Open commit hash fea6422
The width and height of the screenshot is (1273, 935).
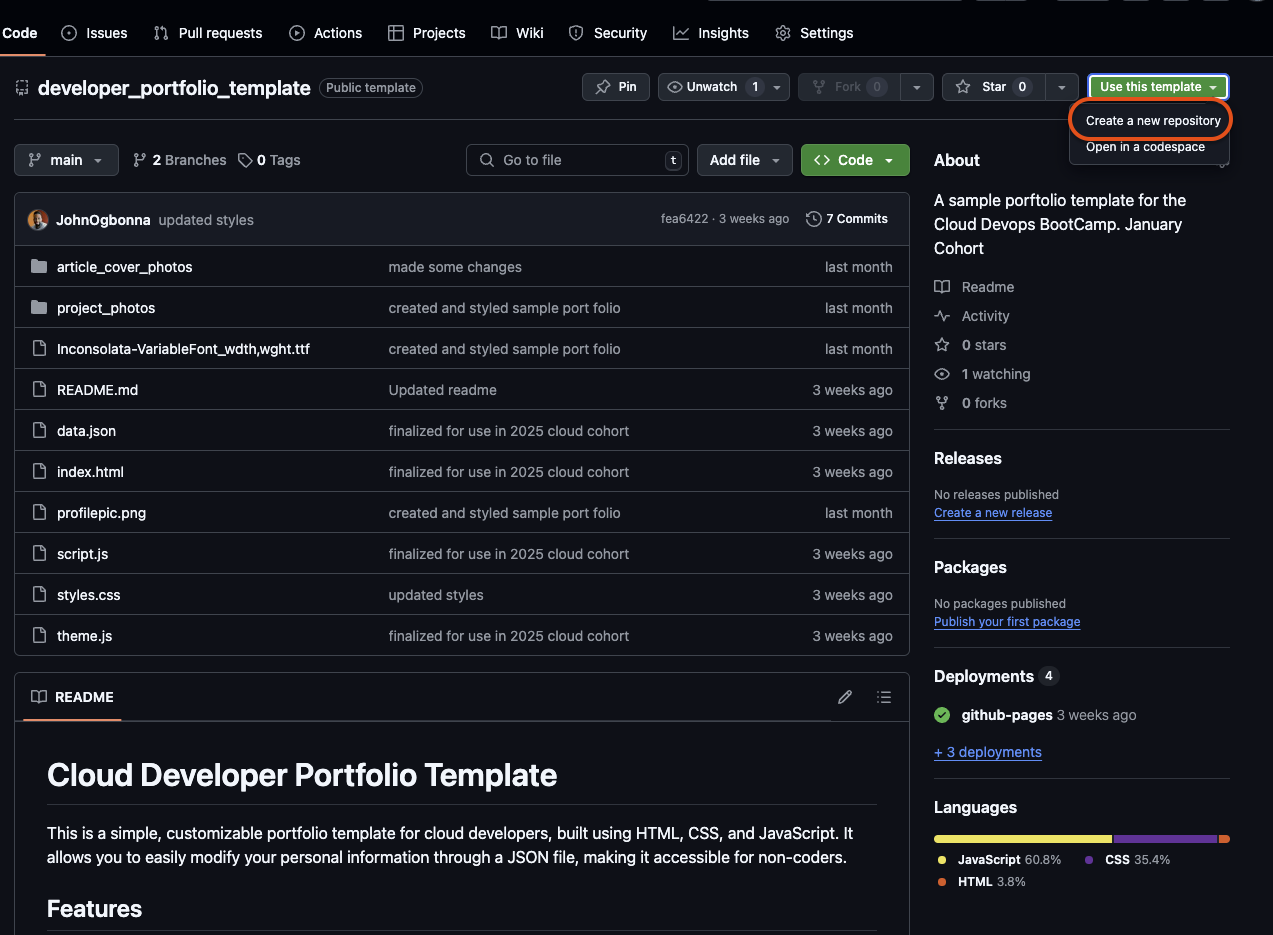point(684,219)
